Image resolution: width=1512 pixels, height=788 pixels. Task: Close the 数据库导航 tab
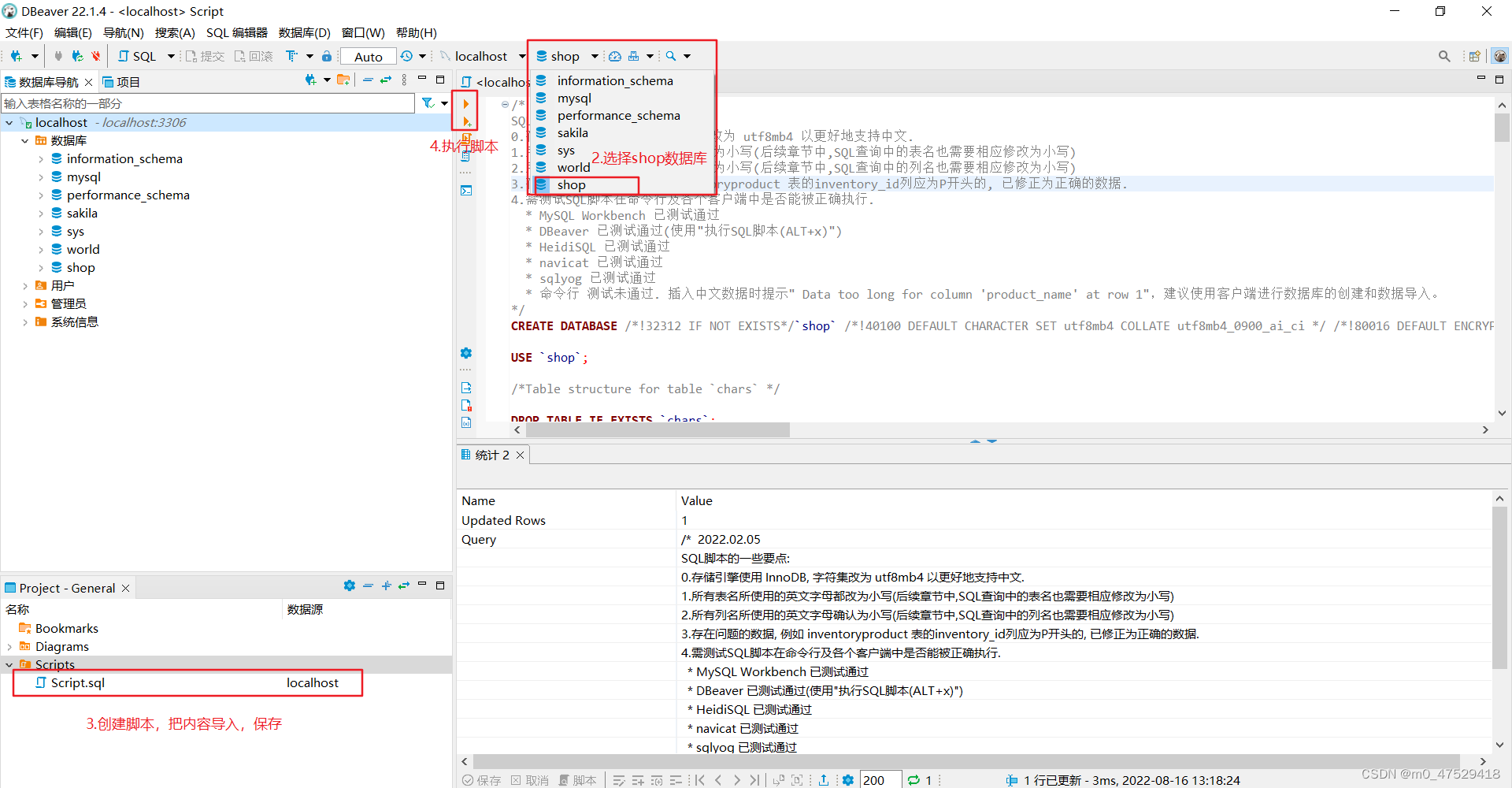click(x=89, y=82)
